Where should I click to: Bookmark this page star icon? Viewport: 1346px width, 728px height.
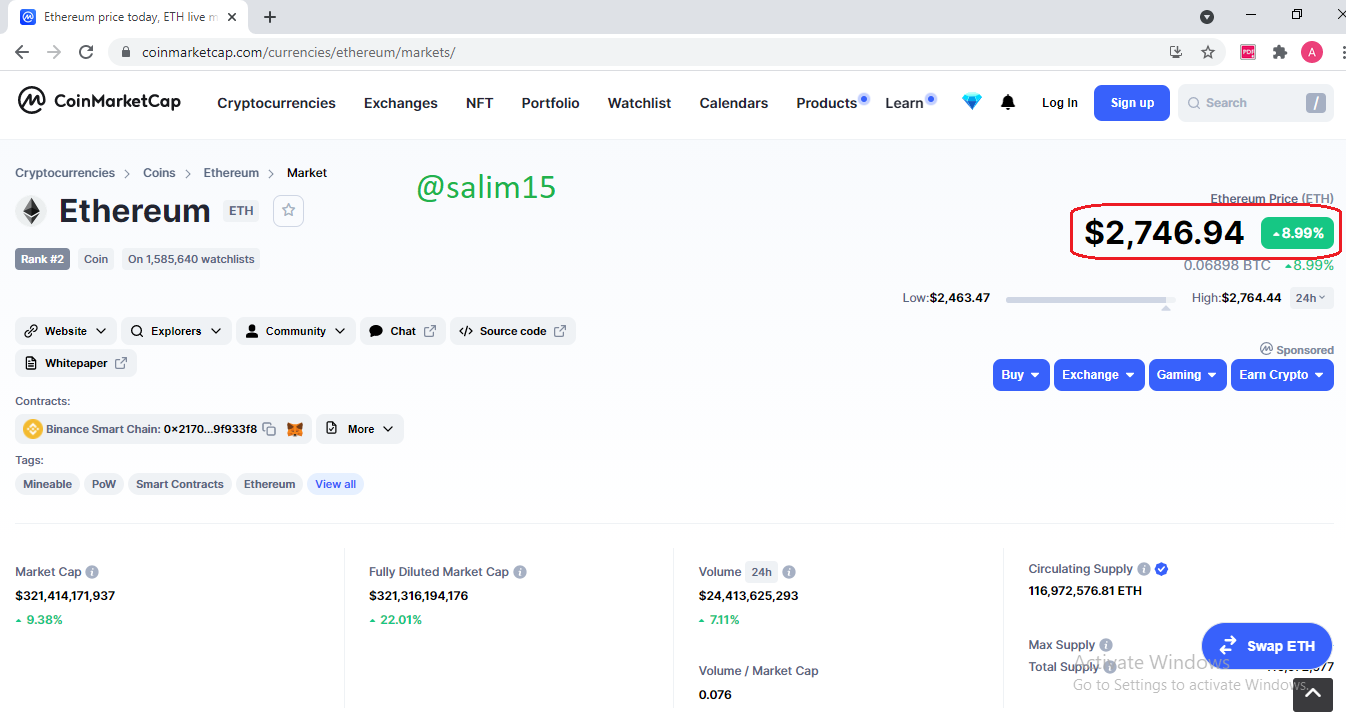[x=1208, y=52]
